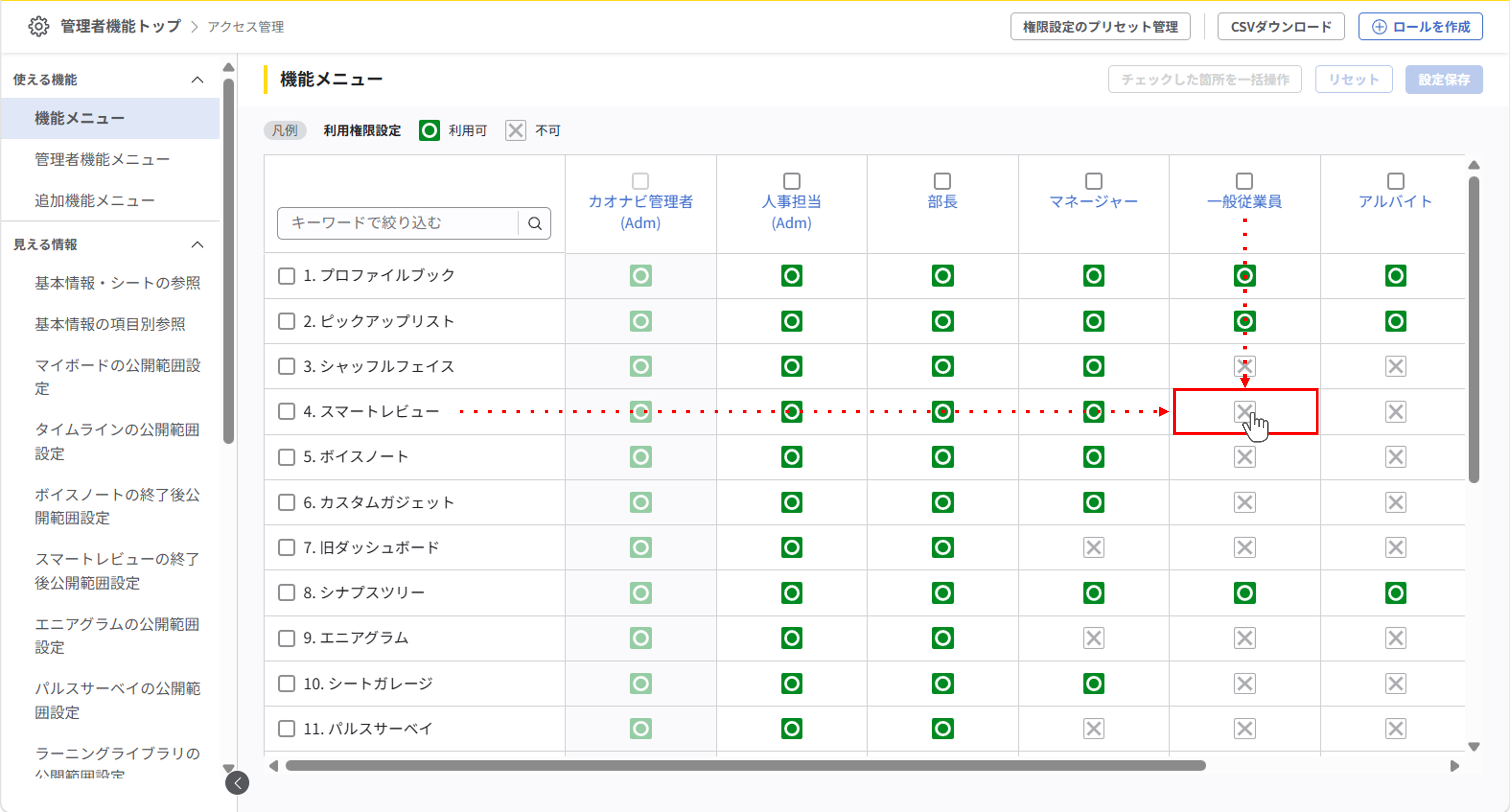The image size is (1510, 812).
Task: Toggle 旧ダッシュボード permission for 人事担当
Action: (x=791, y=548)
